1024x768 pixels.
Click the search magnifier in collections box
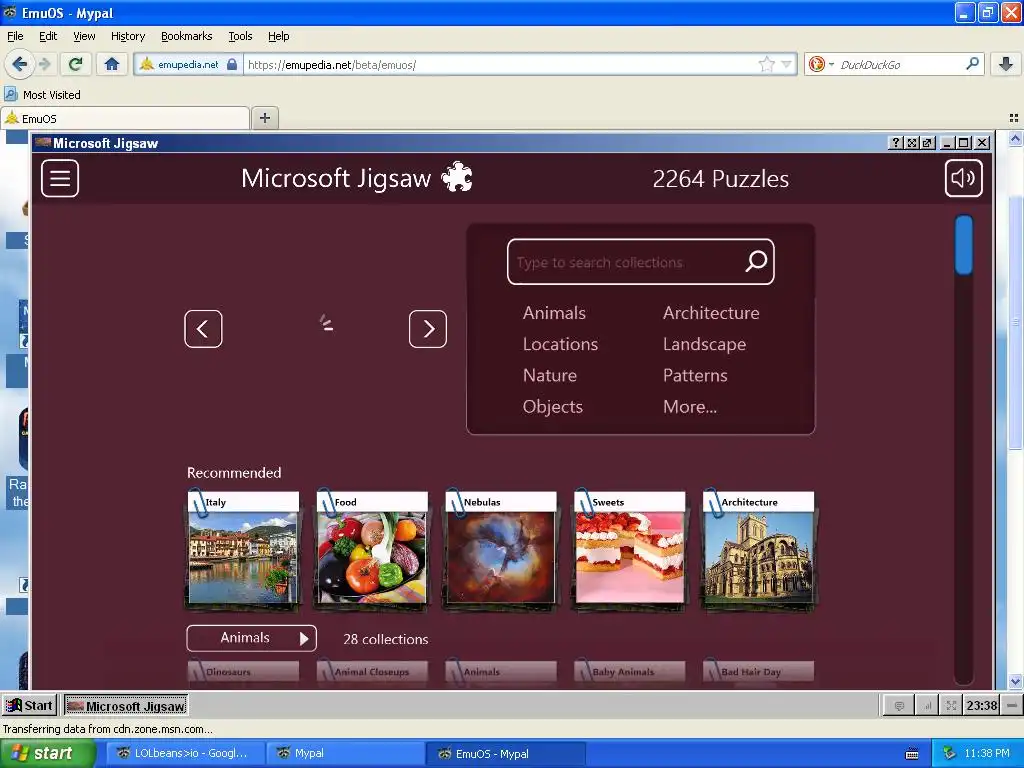click(756, 261)
